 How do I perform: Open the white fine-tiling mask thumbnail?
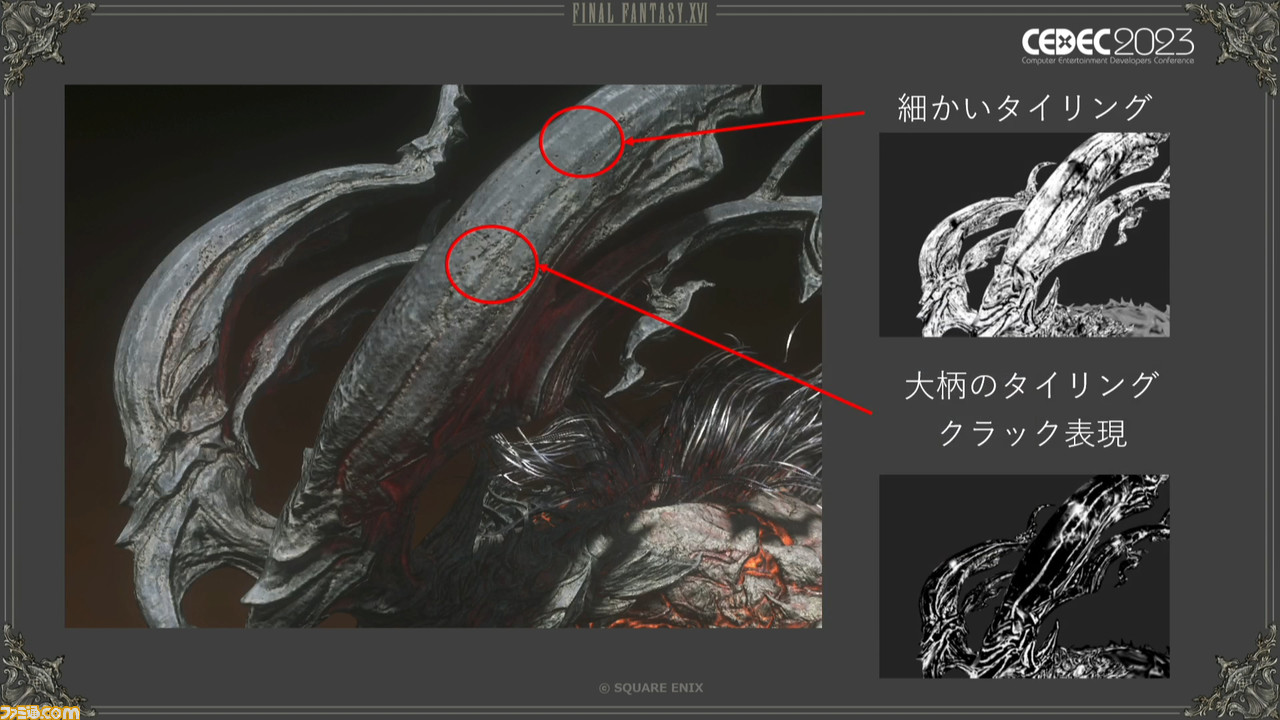click(1024, 234)
